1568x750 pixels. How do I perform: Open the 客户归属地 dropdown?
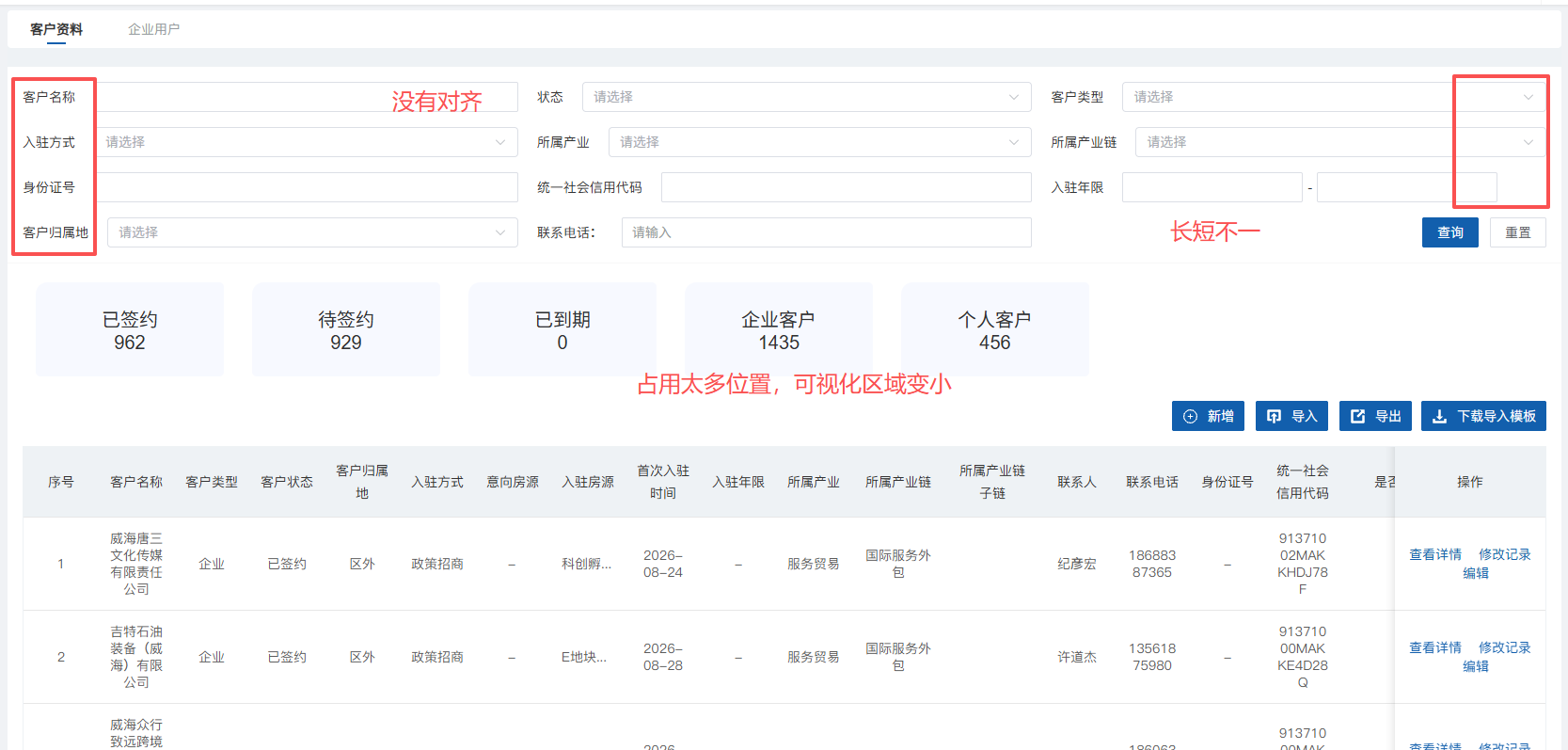(x=312, y=232)
